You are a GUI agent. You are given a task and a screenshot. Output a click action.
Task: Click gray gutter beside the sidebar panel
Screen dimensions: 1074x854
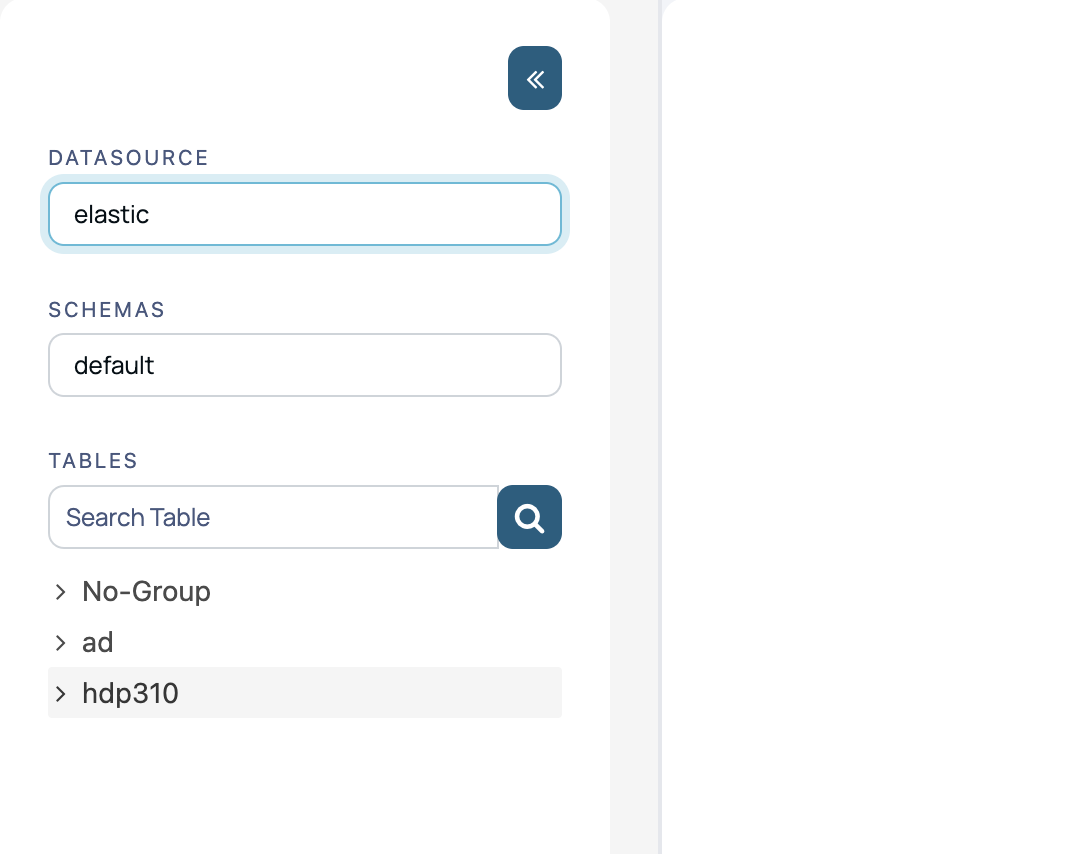(634, 427)
